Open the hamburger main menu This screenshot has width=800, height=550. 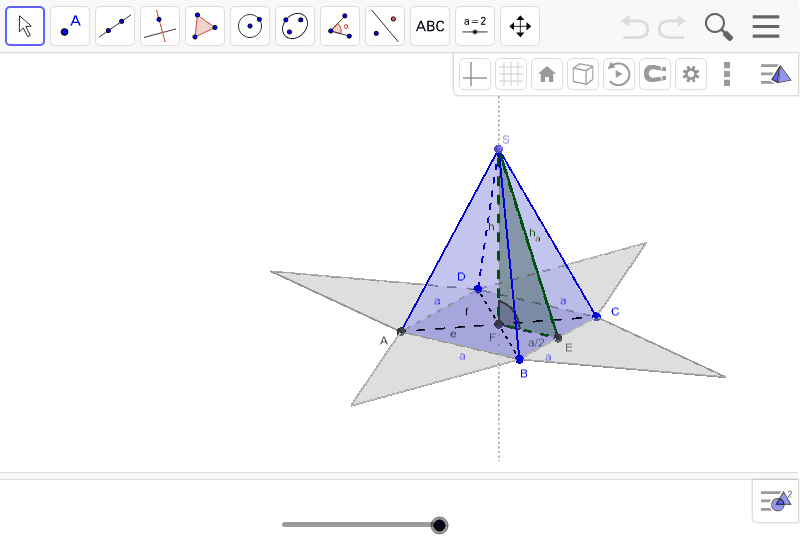pyautogui.click(x=766, y=27)
